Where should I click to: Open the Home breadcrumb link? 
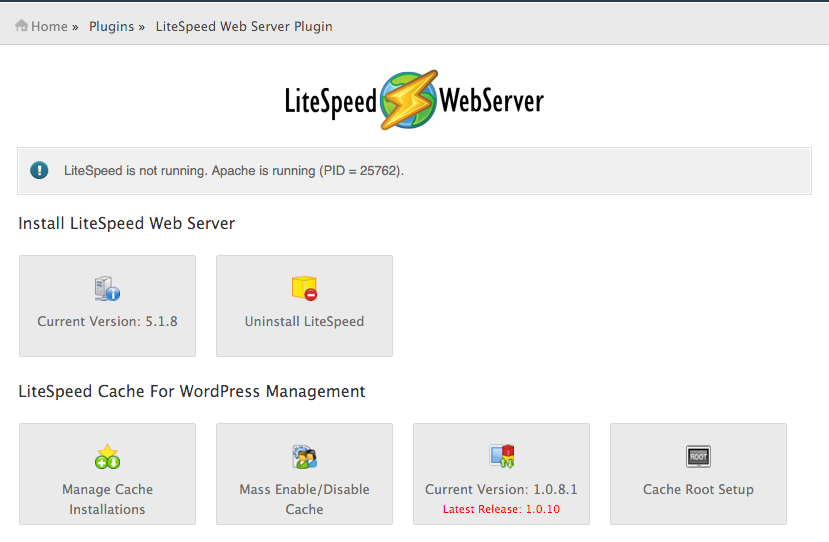(x=49, y=26)
